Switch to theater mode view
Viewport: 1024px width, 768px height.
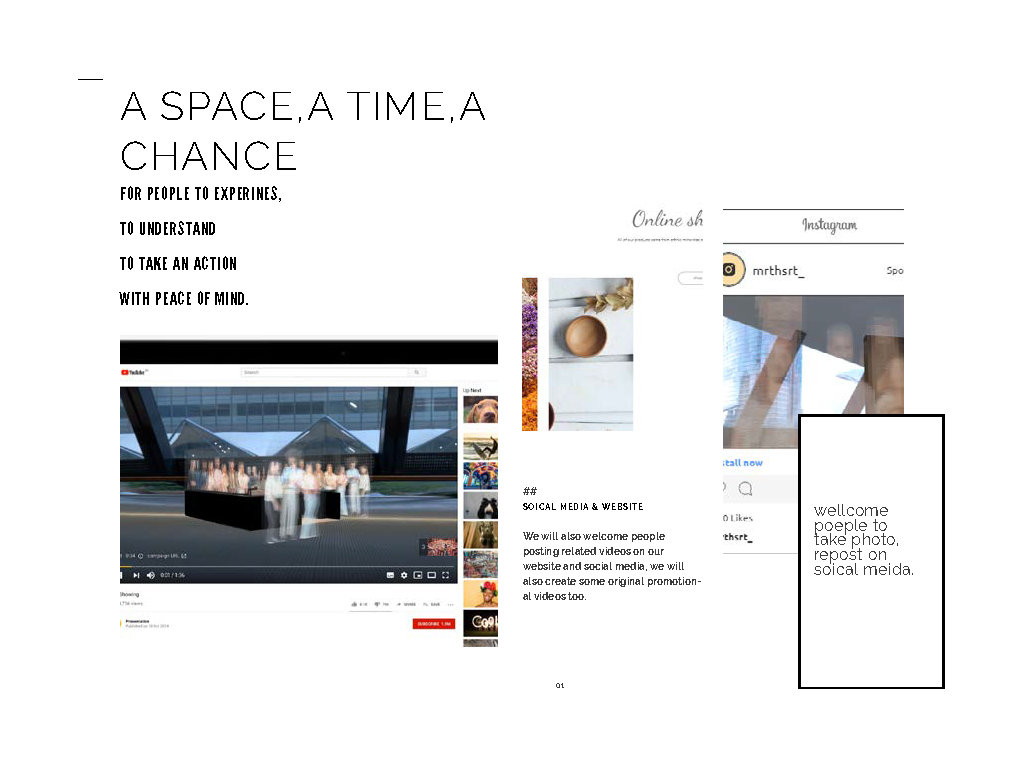(x=432, y=575)
